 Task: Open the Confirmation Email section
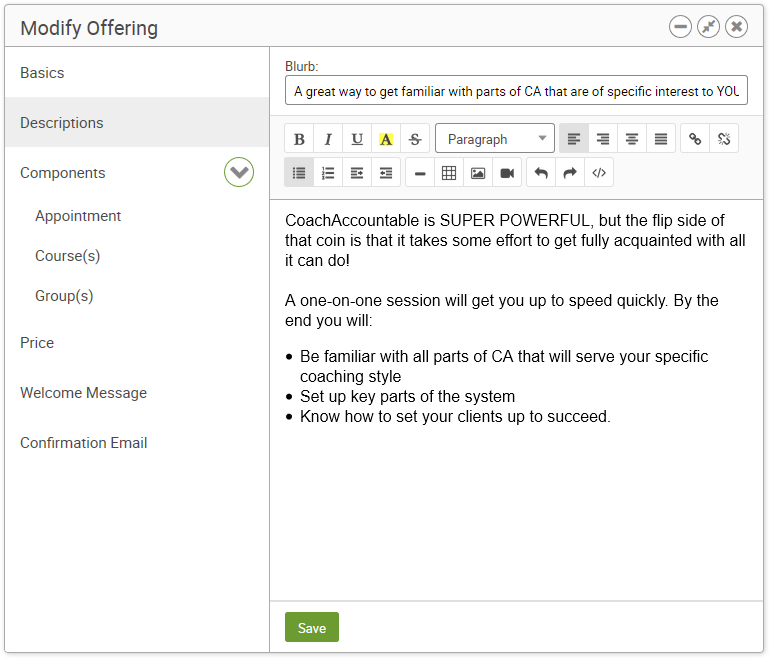pyautogui.click(x=137, y=443)
